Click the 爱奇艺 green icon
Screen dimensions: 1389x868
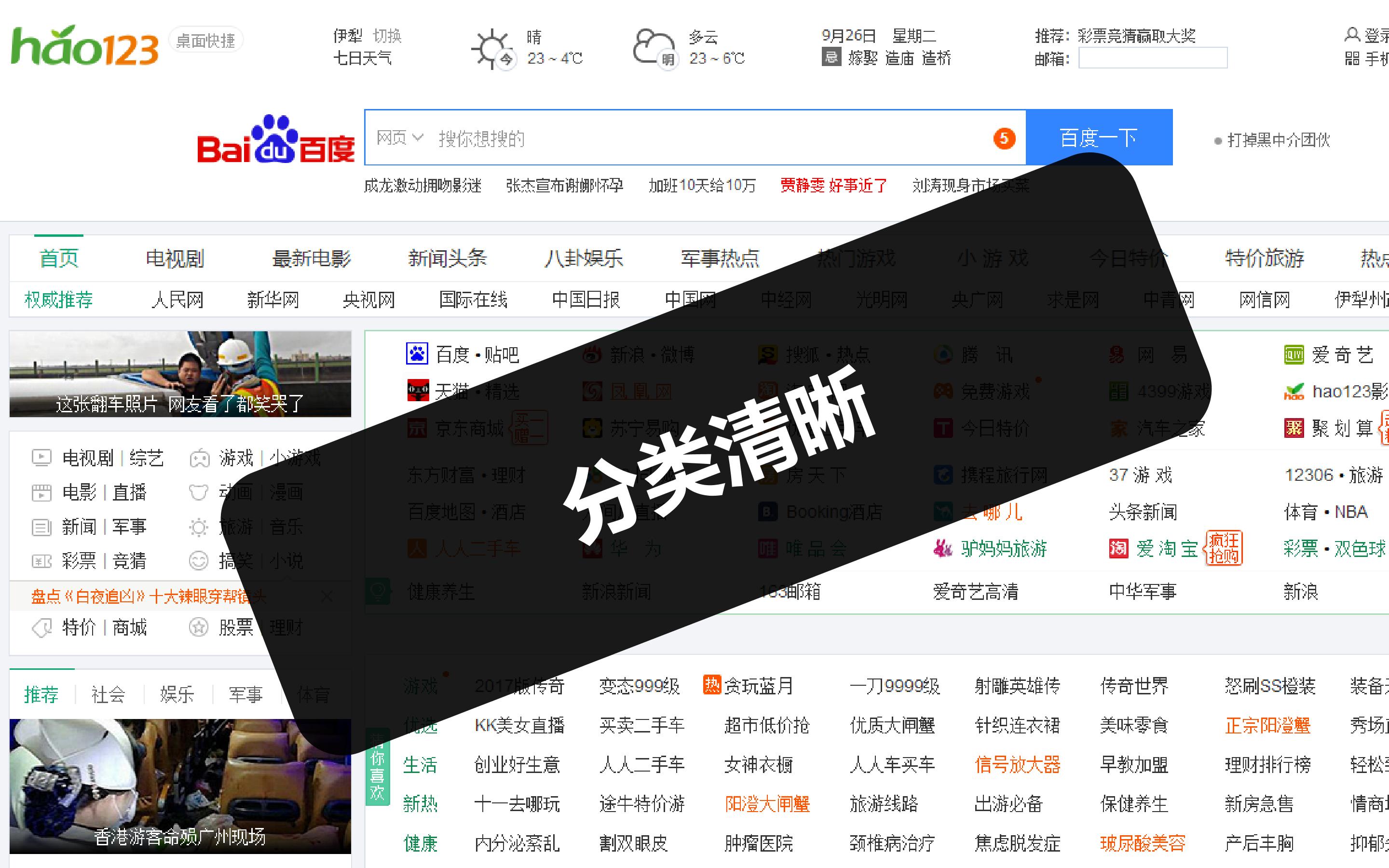1294,355
